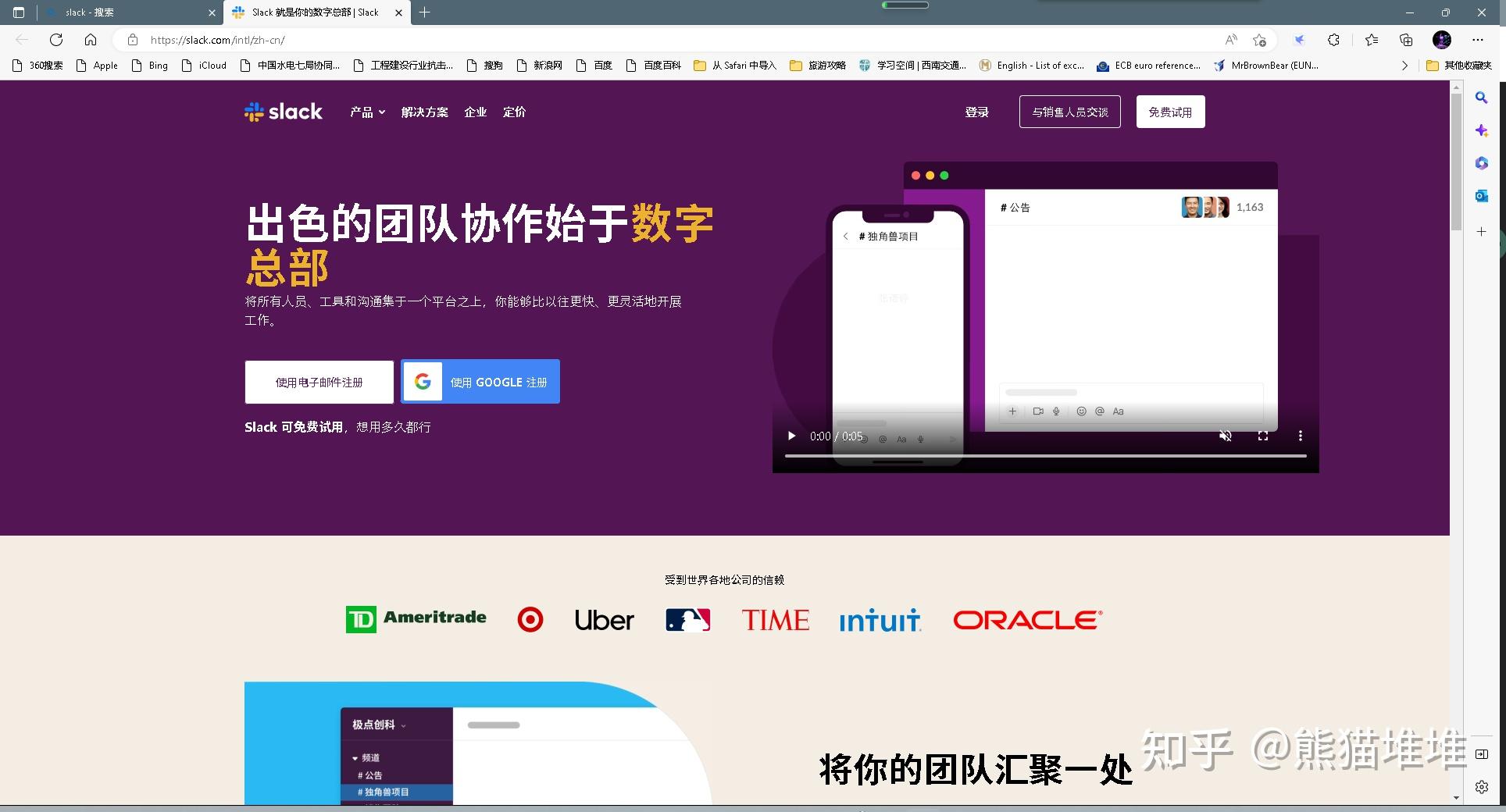Open Outlook in the Edge sidebar
1506x812 pixels.
pyautogui.click(x=1481, y=196)
